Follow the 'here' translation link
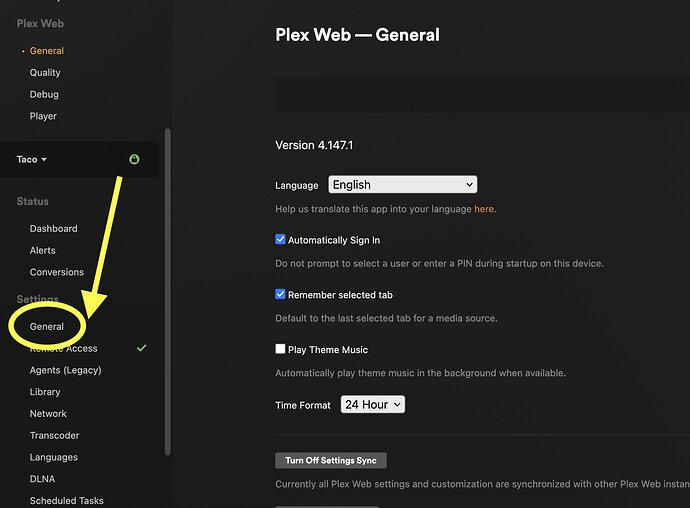 484,209
